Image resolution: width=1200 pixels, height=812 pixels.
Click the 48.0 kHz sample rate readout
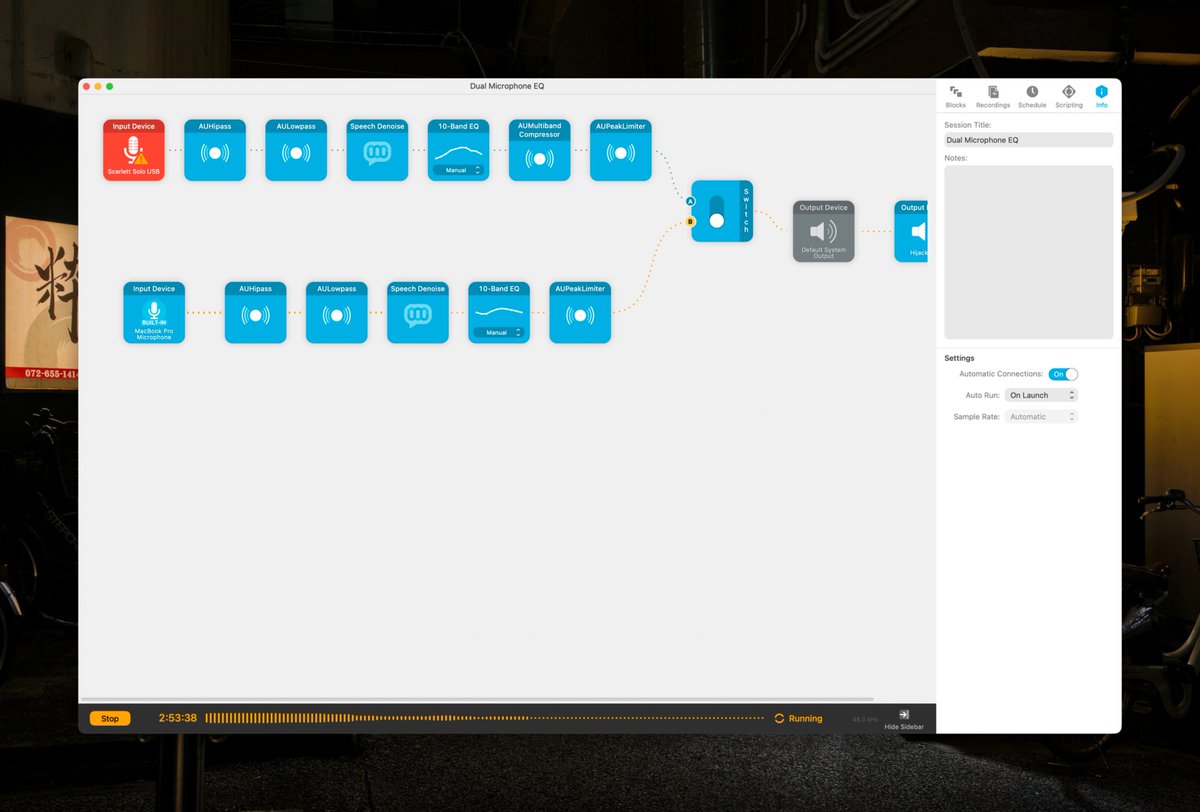coord(866,719)
